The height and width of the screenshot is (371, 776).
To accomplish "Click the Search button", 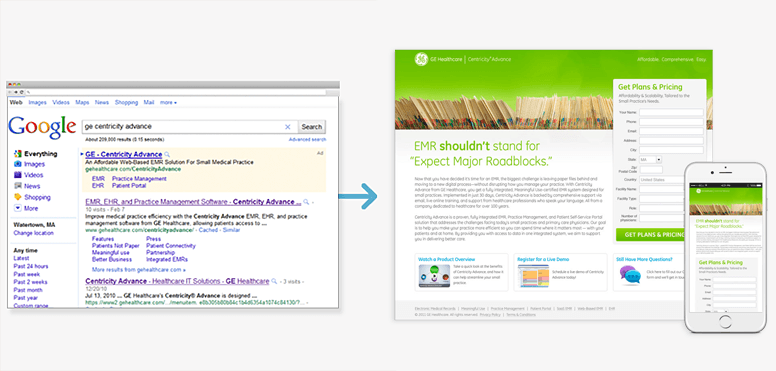I will pos(312,127).
